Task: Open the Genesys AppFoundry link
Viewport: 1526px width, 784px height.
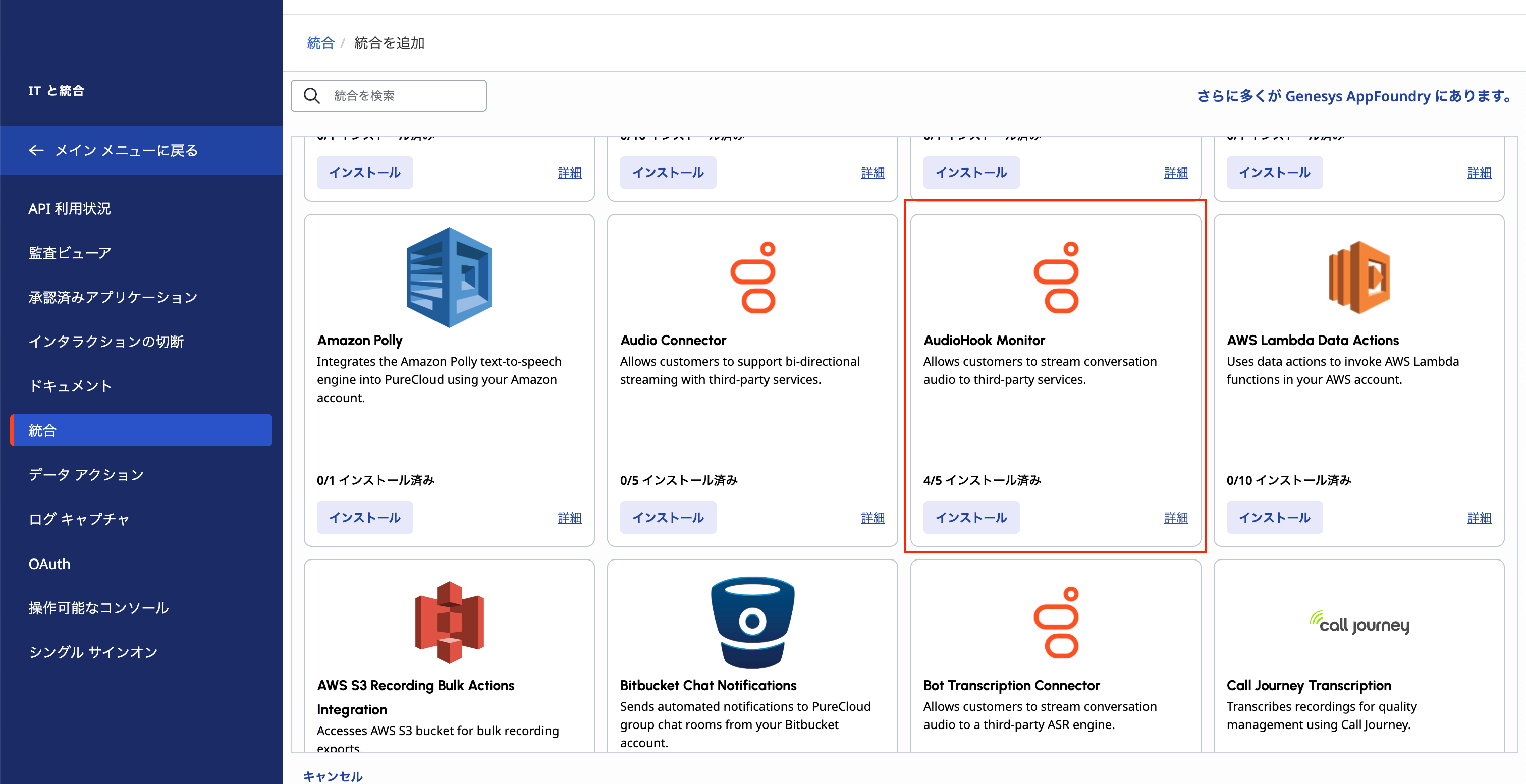Action: (x=1355, y=96)
